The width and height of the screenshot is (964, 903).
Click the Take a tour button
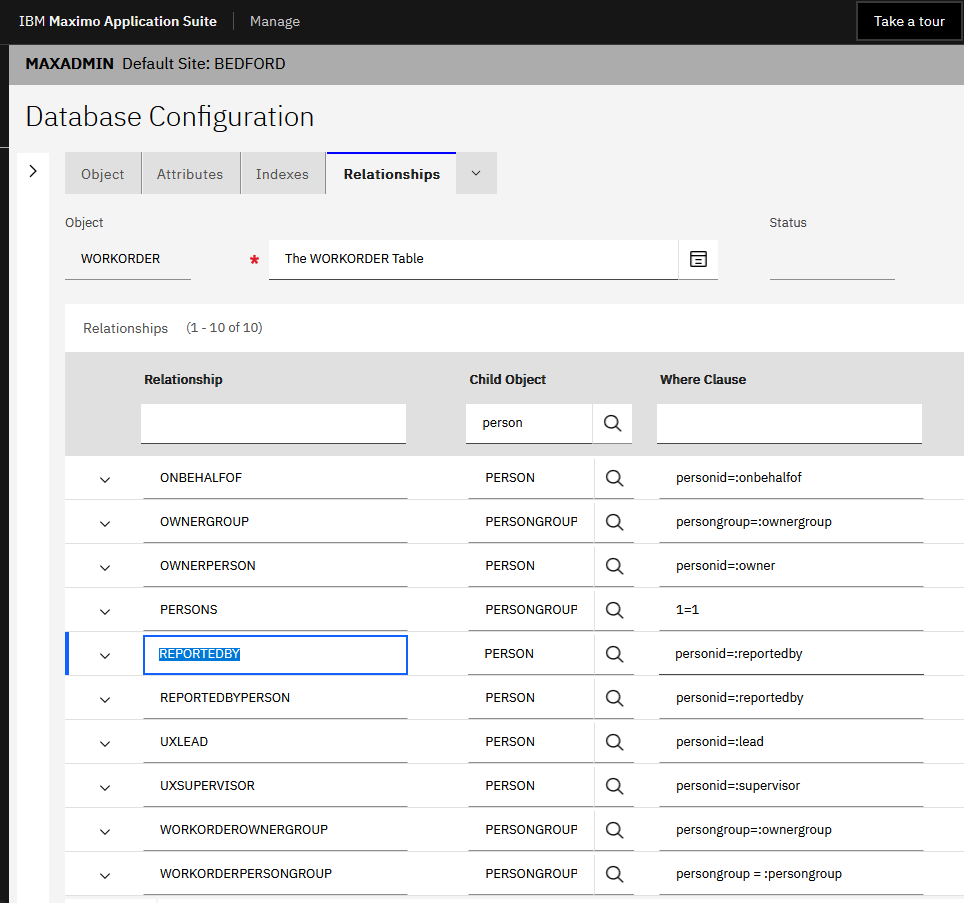908,21
